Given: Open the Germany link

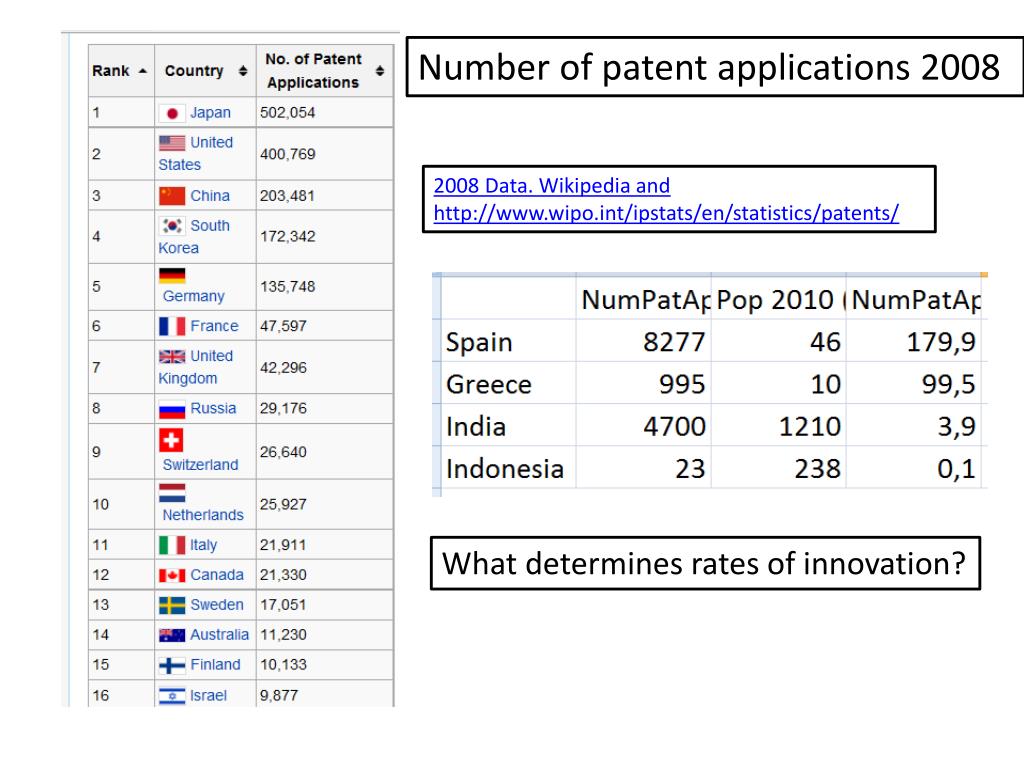Looking at the screenshot, I should [x=193, y=296].
